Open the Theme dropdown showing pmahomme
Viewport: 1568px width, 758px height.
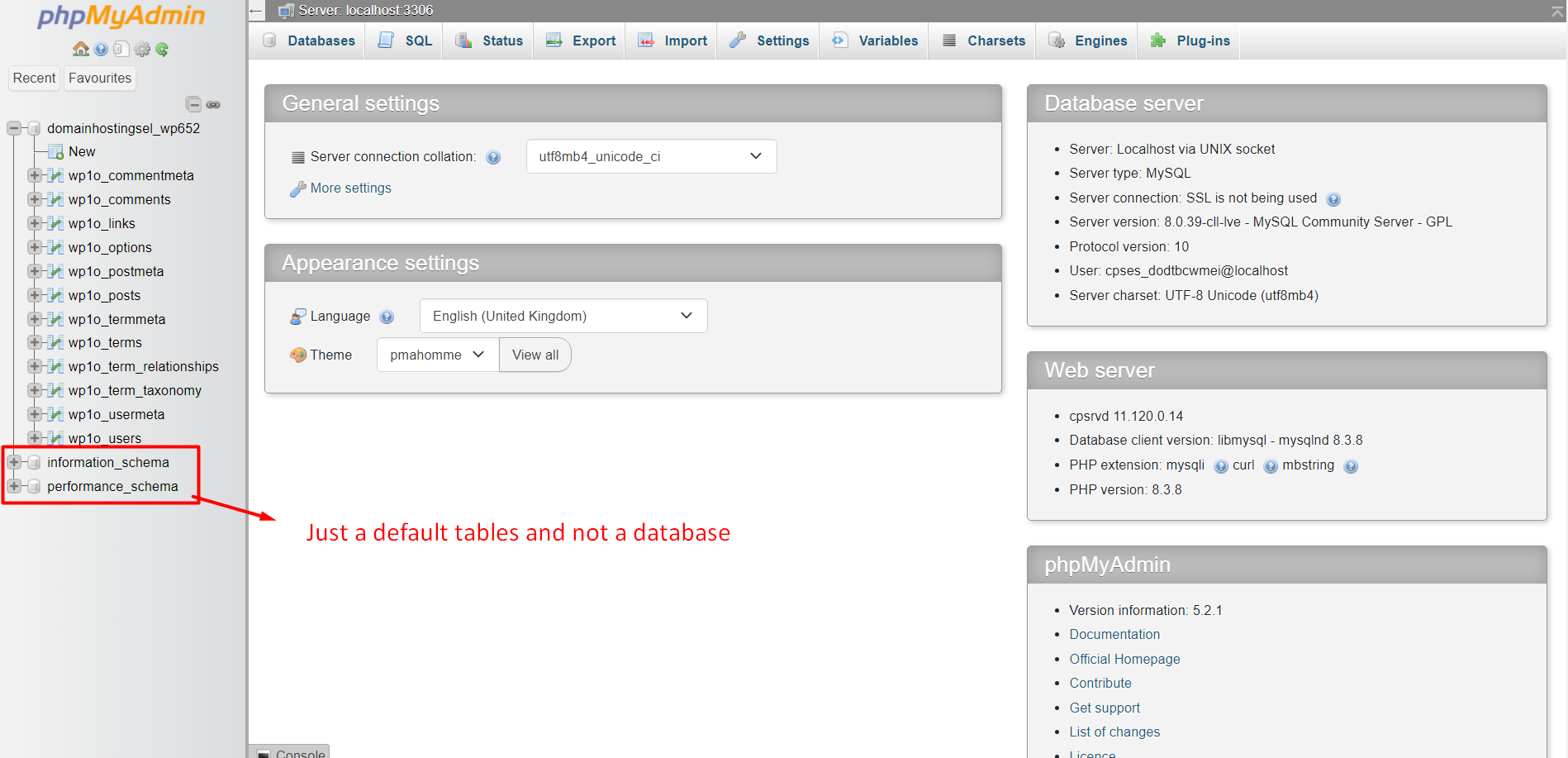[x=437, y=355]
